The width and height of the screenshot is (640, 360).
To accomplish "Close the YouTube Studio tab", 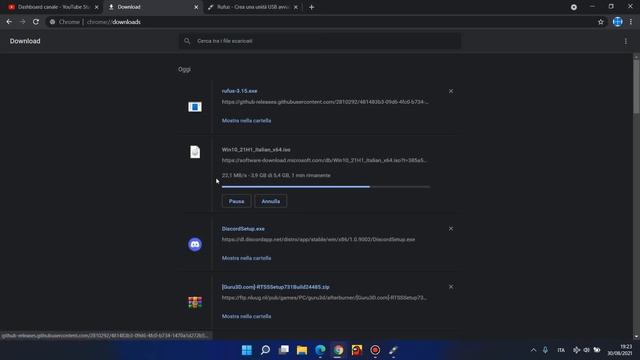I will click(x=96, y=7).
